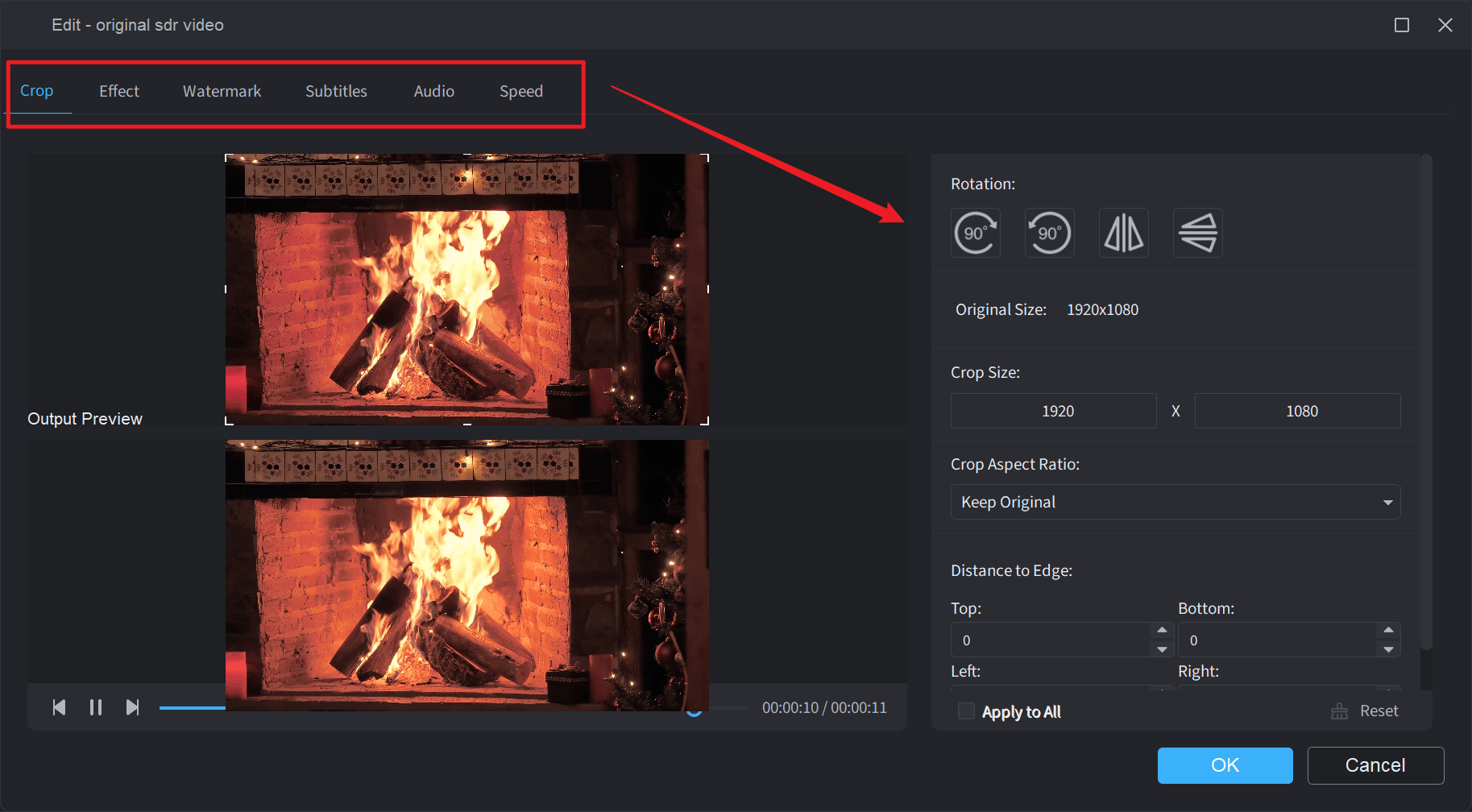Viewport: 1472px width, 812px height.
Task: Click the Original Size value 1920x1080
Action: tap(1102, 309)
